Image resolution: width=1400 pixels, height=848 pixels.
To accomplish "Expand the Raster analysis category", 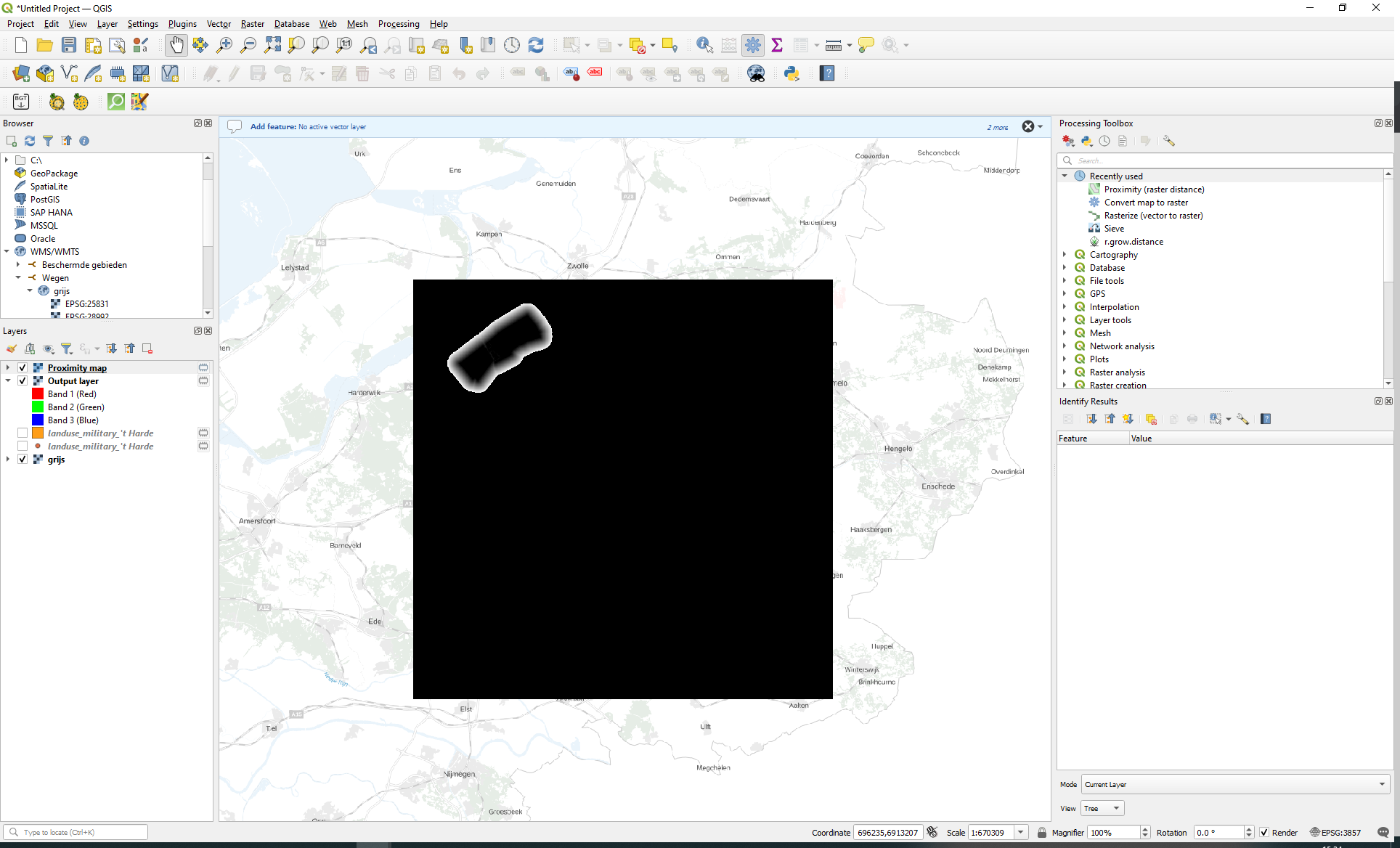I will pos(1065,372).
